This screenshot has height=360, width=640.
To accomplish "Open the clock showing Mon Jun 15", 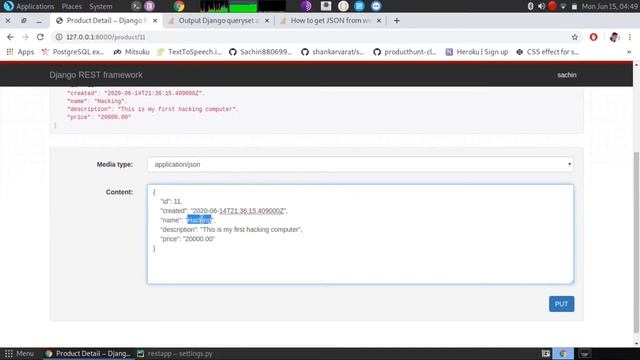I will [x=610, y=6].
